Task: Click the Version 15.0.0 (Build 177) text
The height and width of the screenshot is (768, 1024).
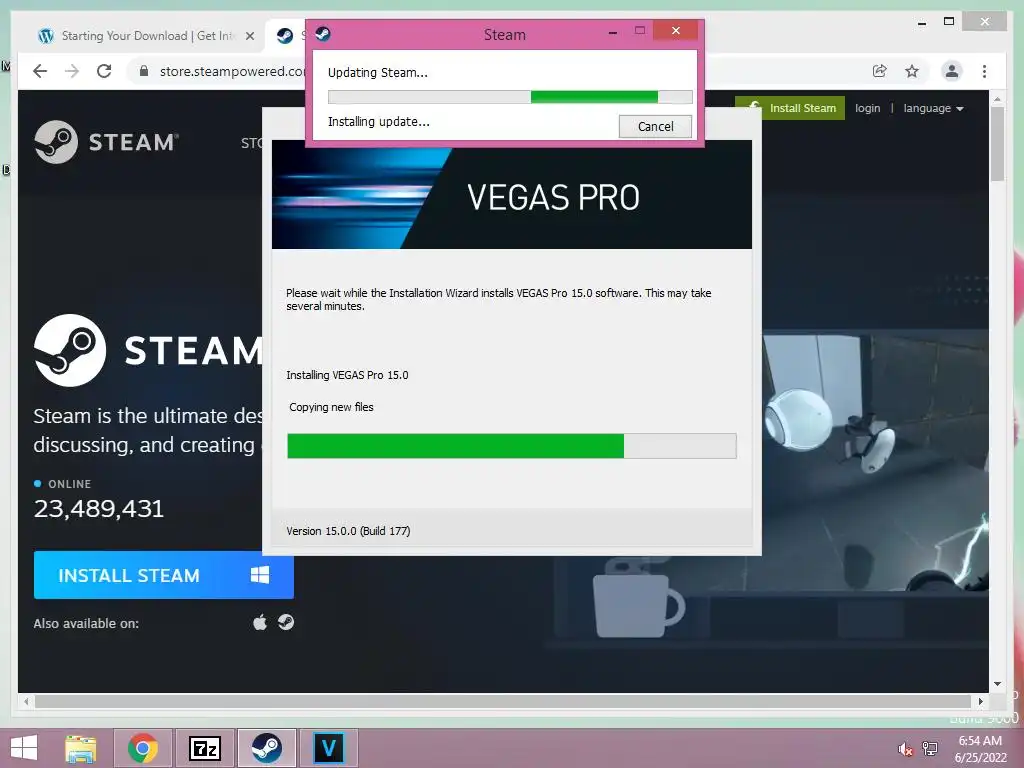Action: pos(348,531)
